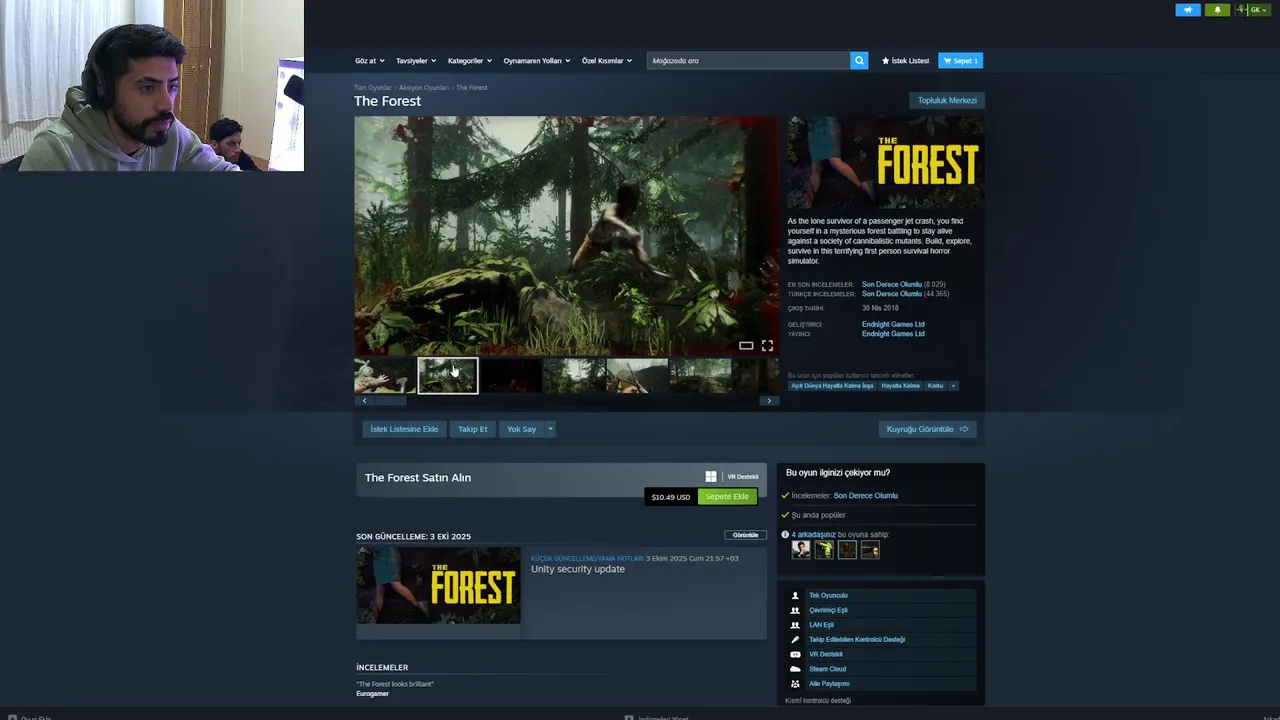Click the plus add tag button
The width and height of the screenshot is (1280, 720).
click(x=953, y=386)
